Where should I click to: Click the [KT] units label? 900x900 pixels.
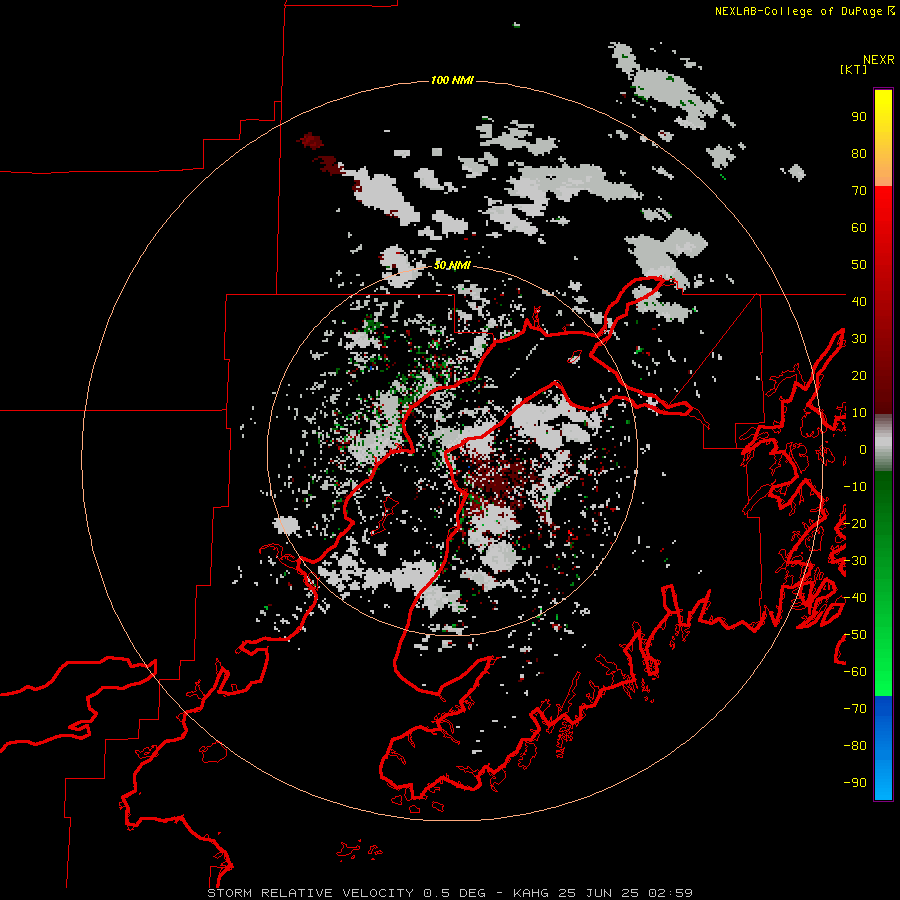click(x=854, y=69)
